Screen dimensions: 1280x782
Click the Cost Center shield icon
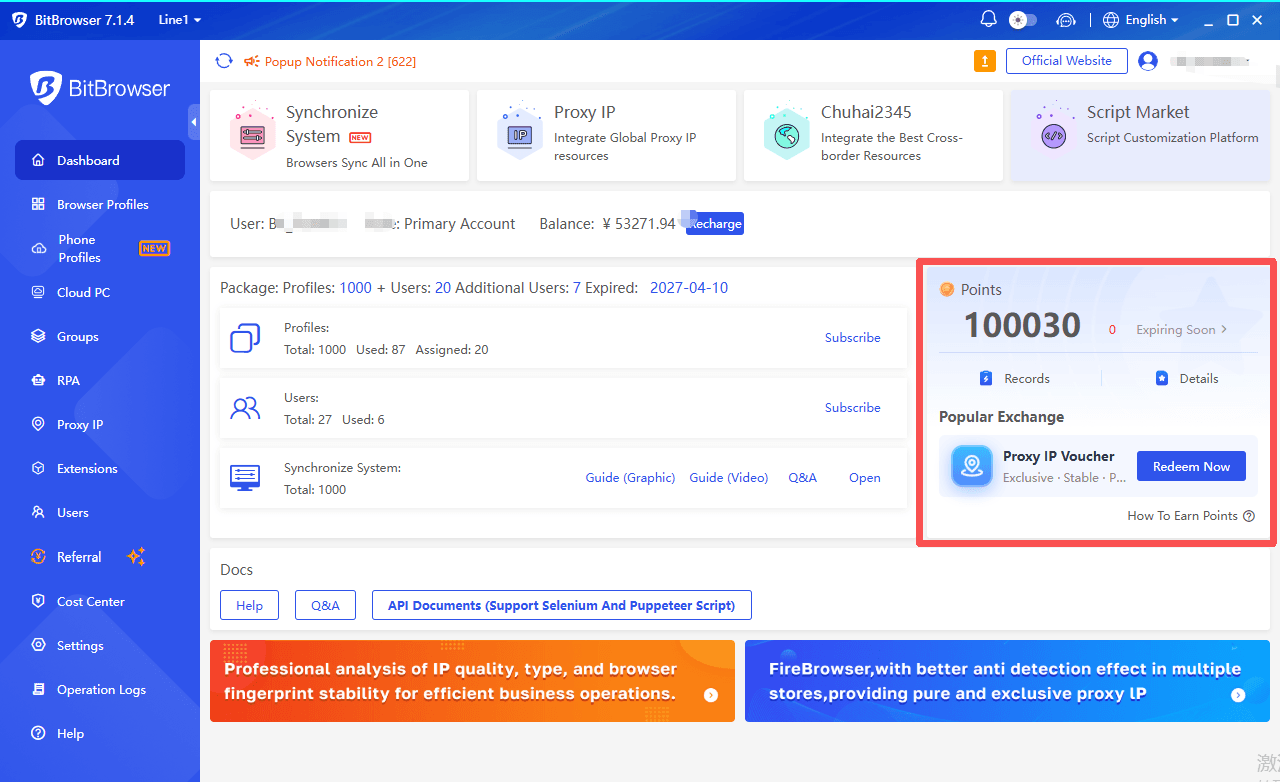tap(38, 601)
